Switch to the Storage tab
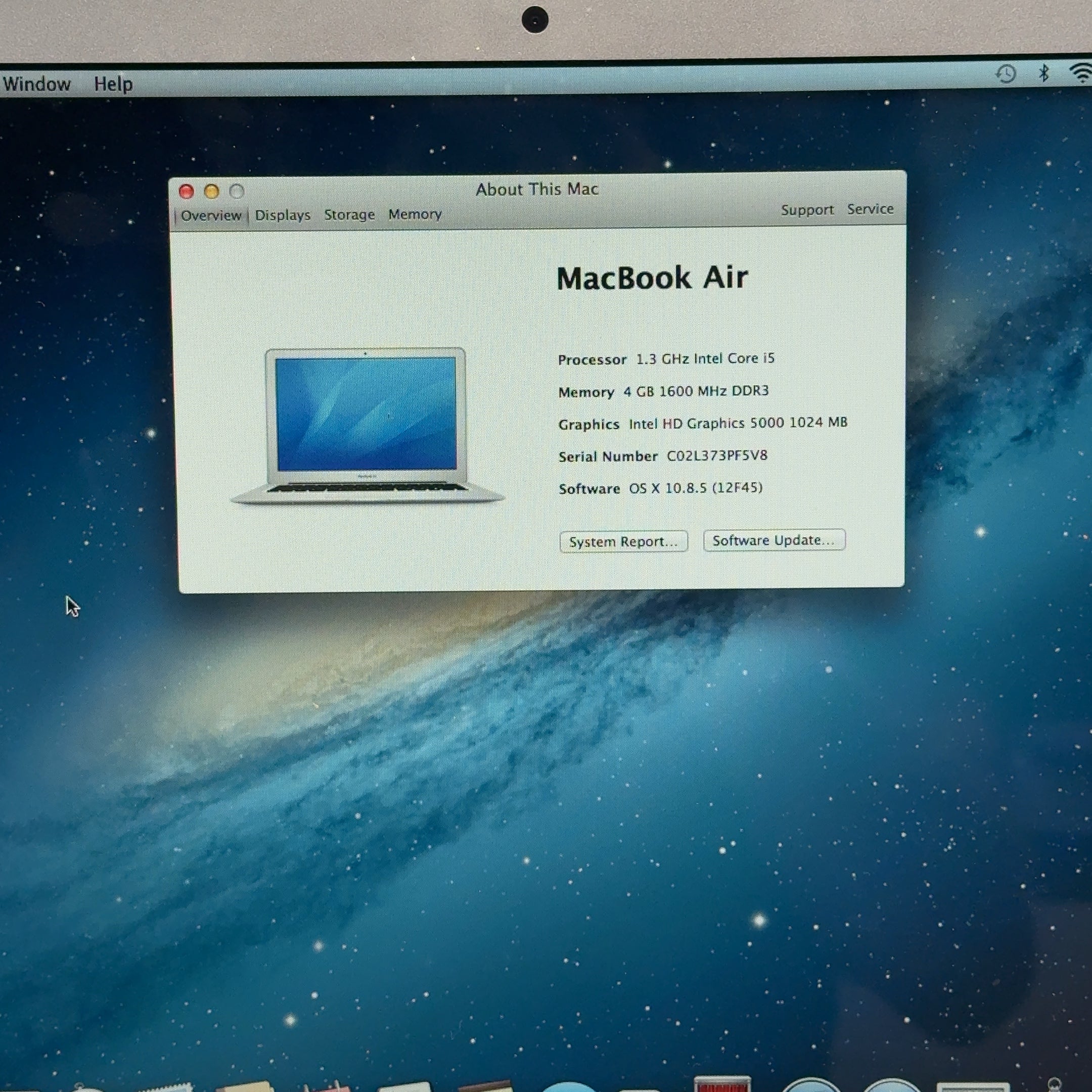The width and height of the screenshot is (1092, 1092). tap(349, 215)
